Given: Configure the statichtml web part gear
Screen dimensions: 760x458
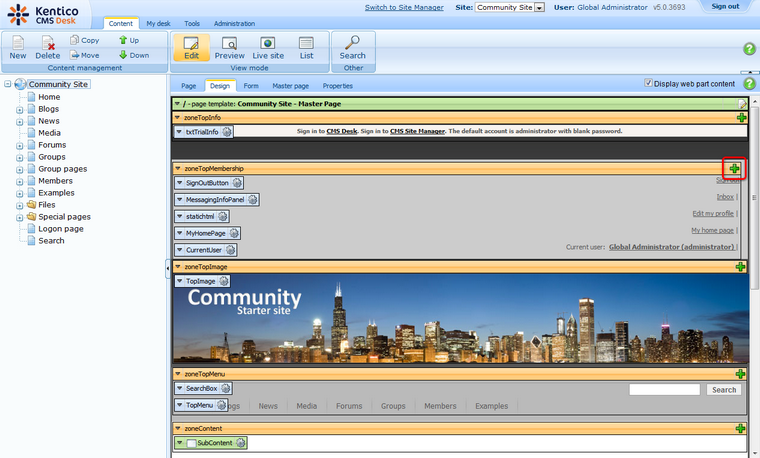Looking at the screenshot, I should (x=222, y=216).
